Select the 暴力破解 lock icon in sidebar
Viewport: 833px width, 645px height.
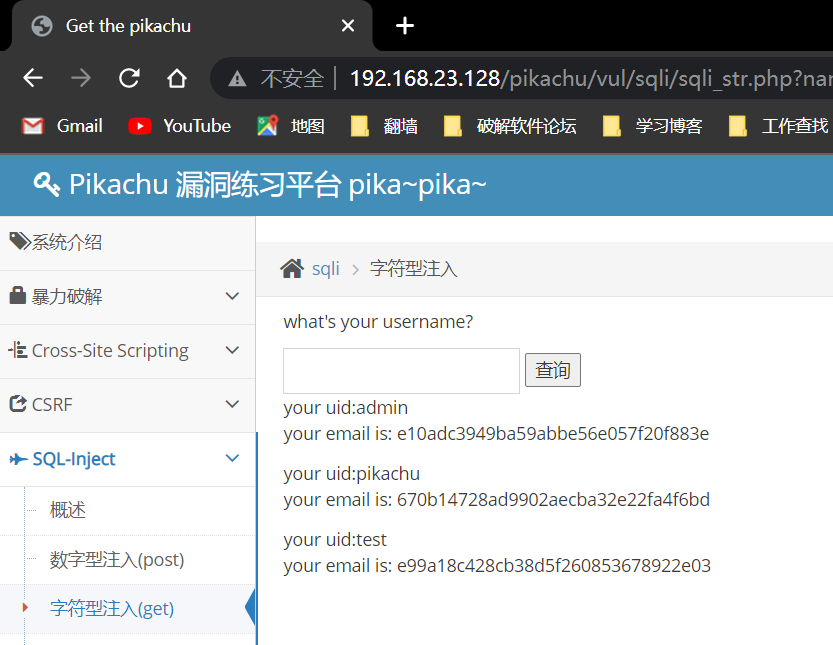pyautogui.click(x=18, y=297)
